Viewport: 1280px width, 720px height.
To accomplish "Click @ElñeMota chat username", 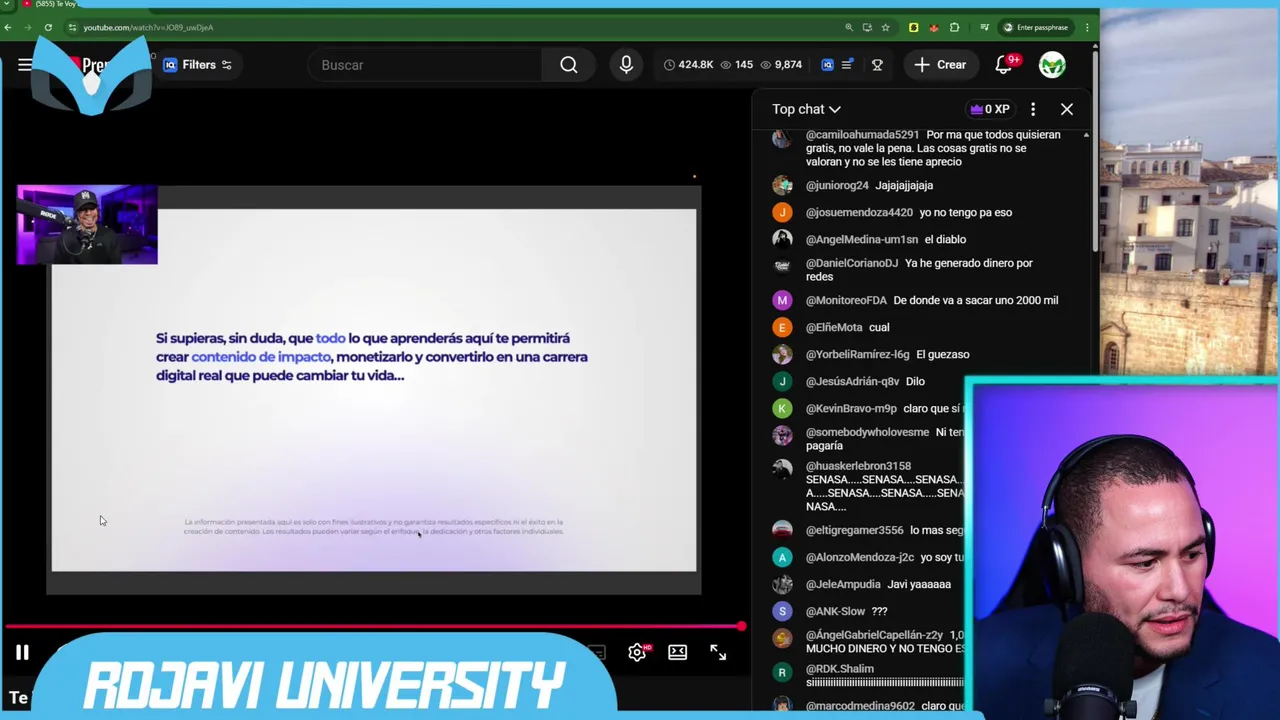I will click(x=834, y=327).
